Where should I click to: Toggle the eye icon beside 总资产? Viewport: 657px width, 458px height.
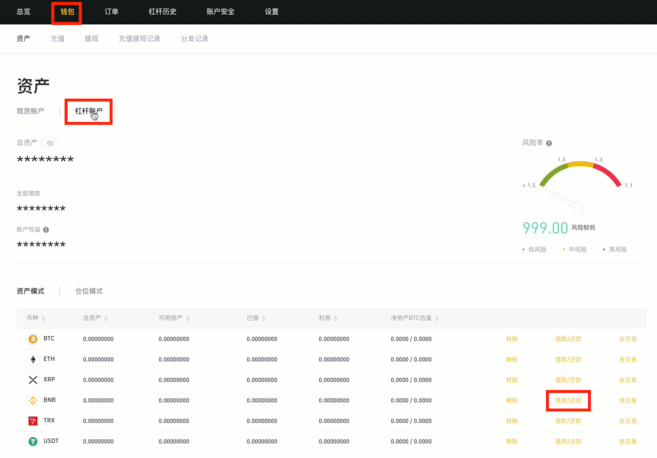(x=50, y=143)
